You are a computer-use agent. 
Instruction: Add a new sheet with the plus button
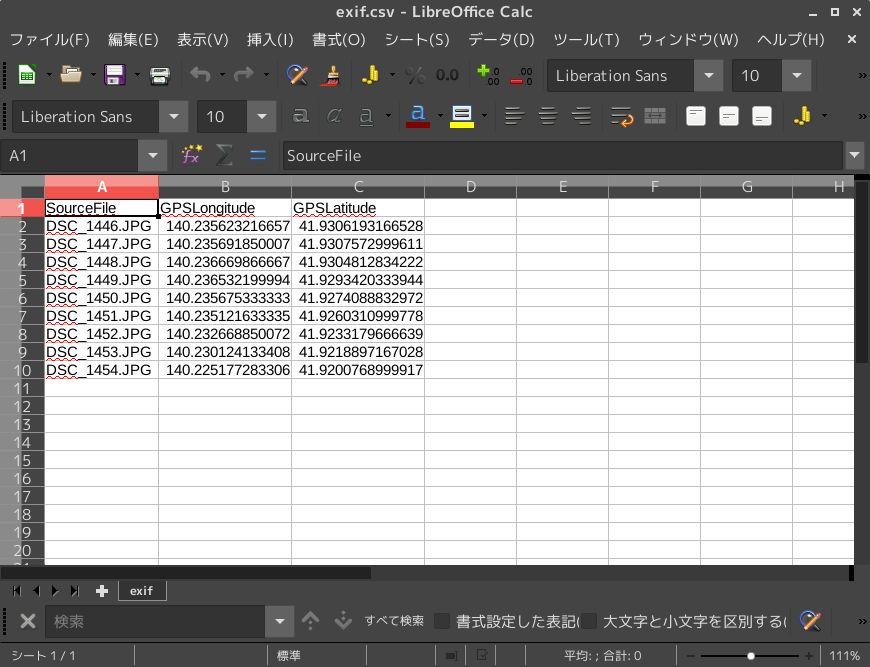(x=100, y=590)
